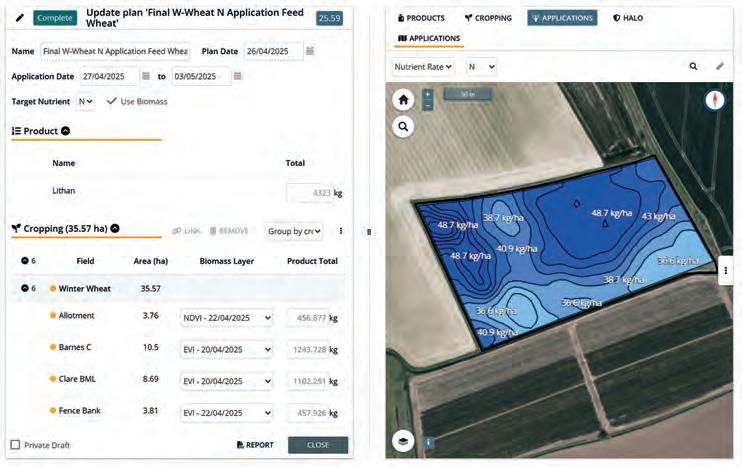Select the top Applications tab
The image size is (742, 467).
click(562, 18)
